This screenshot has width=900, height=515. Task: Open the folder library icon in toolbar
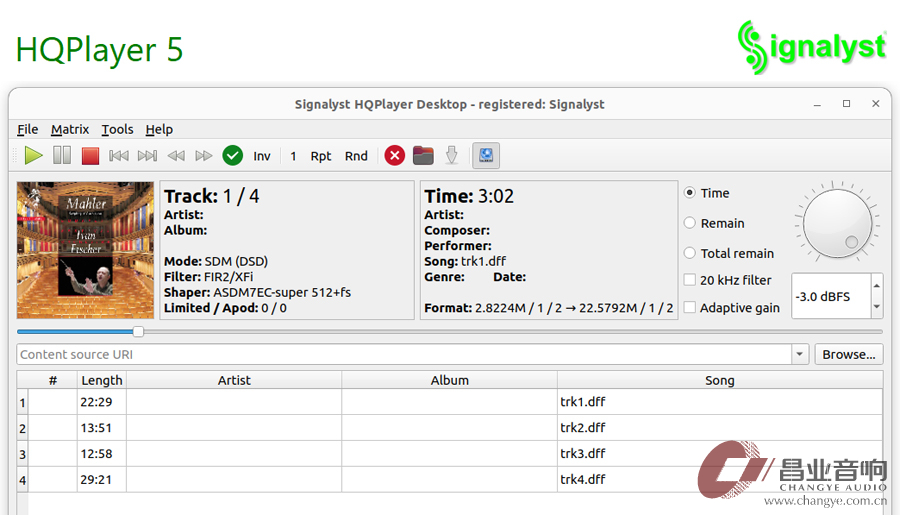click(423, 156)
